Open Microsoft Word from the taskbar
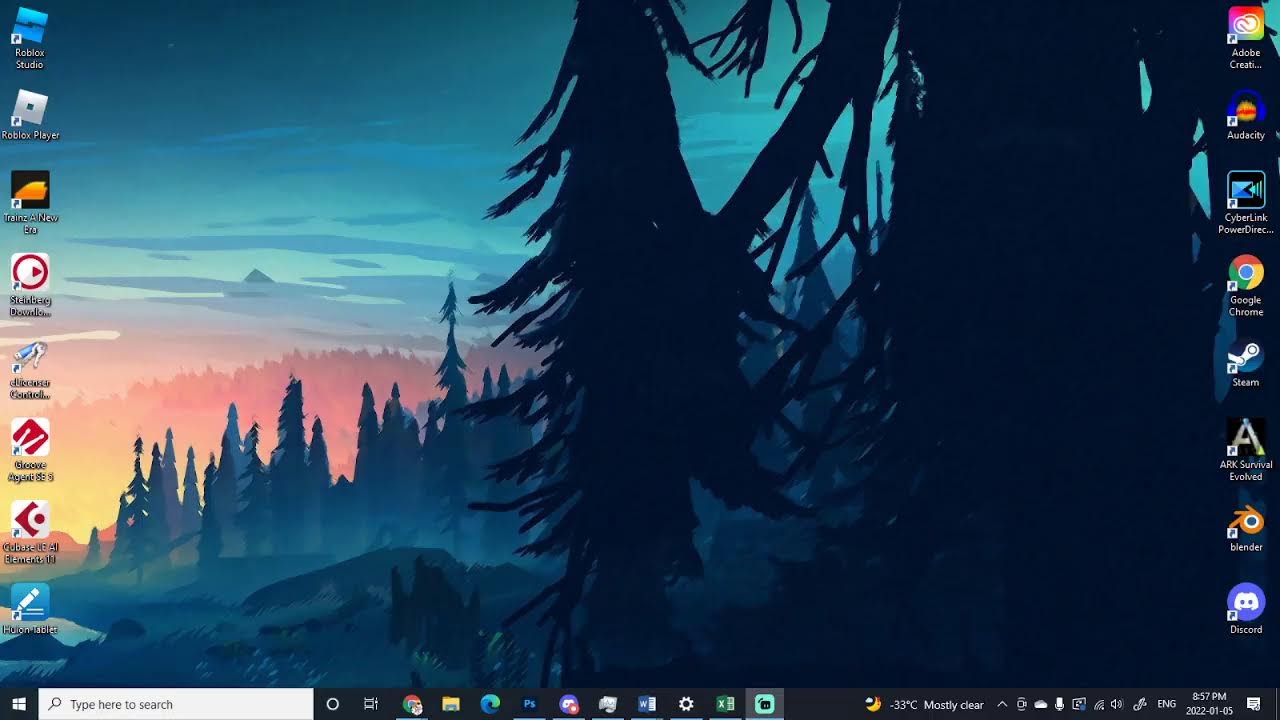 647,704
